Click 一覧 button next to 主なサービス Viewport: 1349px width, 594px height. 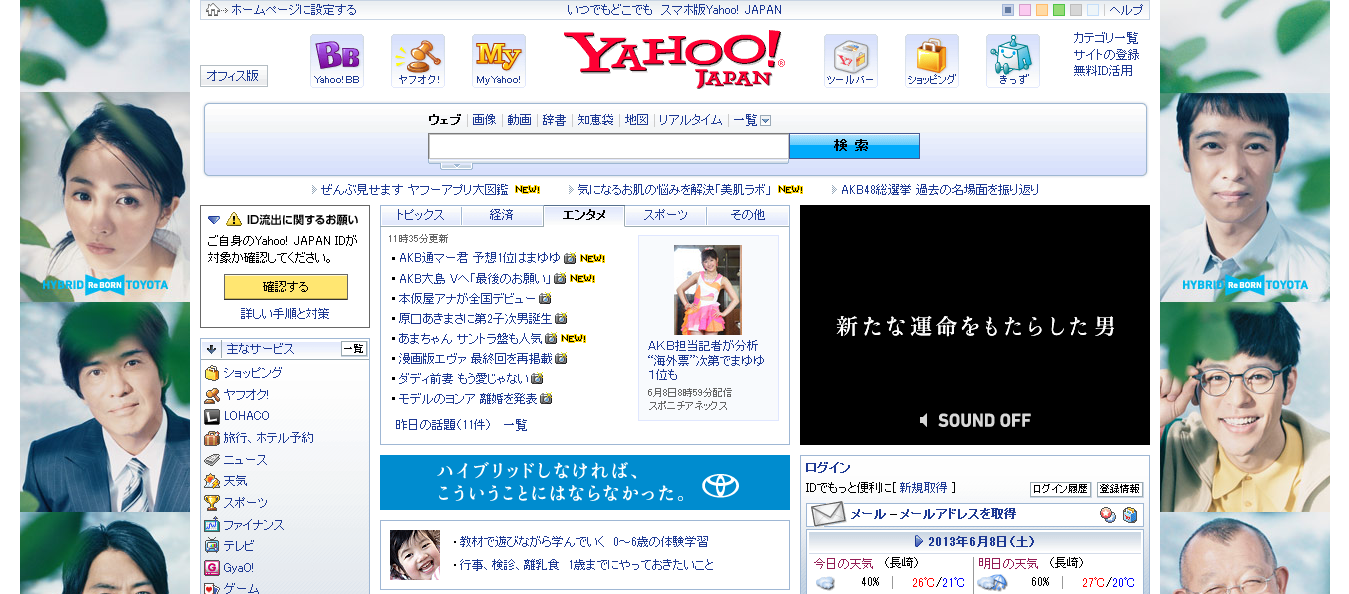[354, 349]
